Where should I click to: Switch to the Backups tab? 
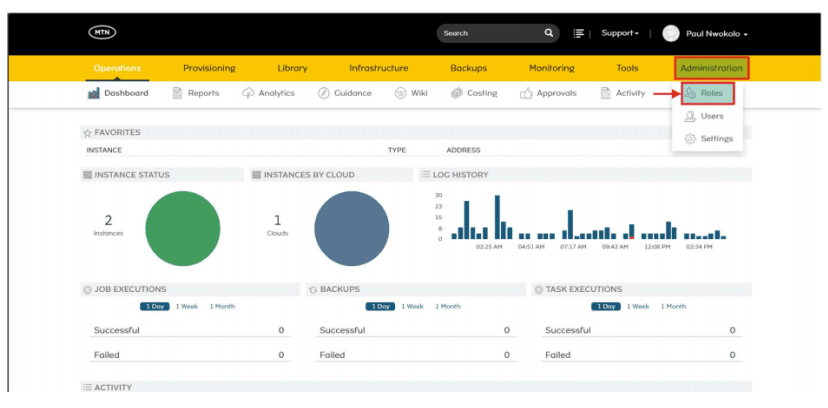click(x=468, y=68)
